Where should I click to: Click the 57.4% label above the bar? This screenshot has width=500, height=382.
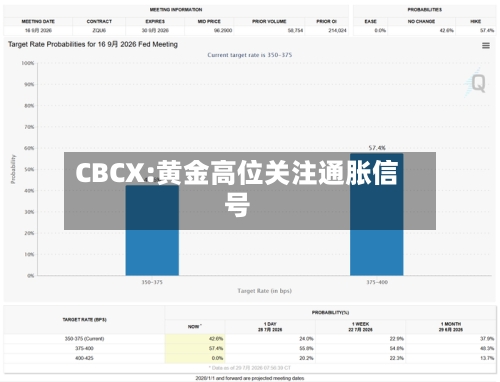coord(377,148)
